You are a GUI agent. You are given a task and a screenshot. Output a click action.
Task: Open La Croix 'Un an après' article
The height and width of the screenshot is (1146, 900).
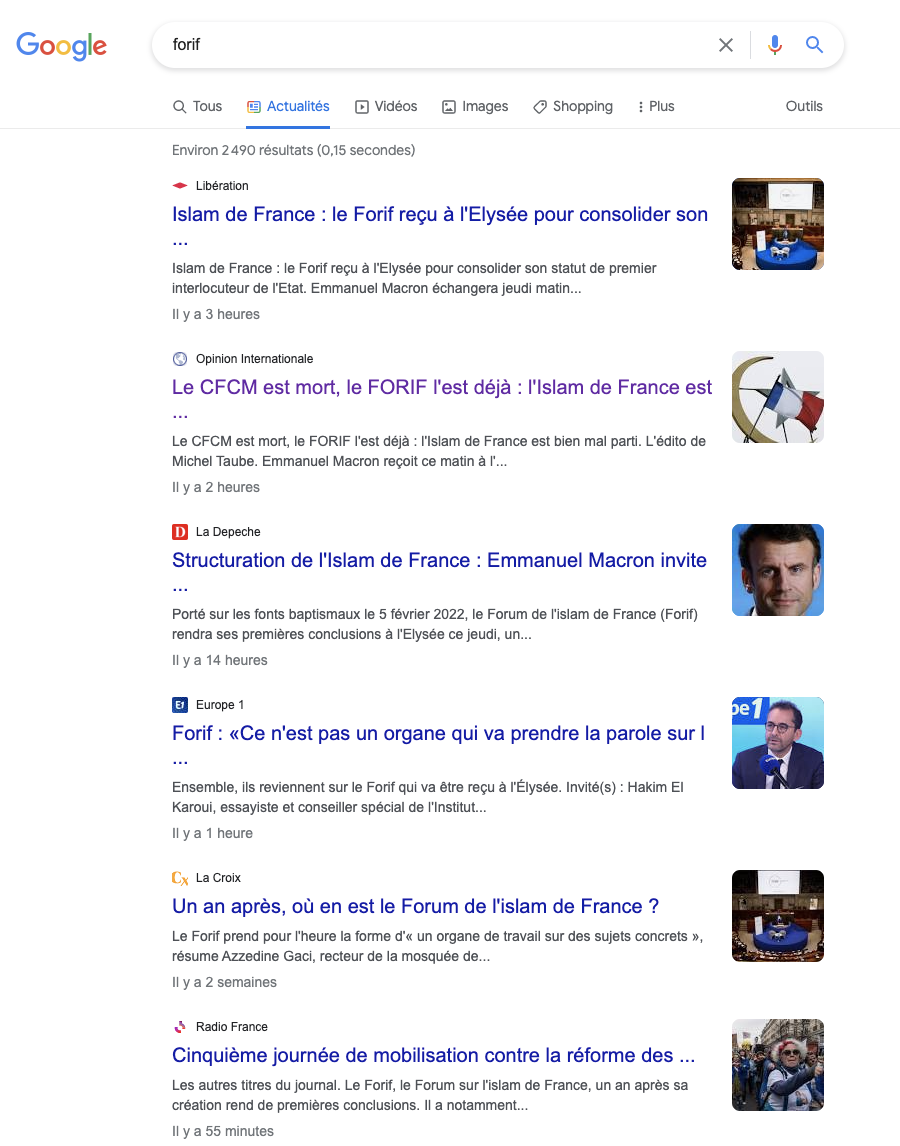[x=415, y=906]
